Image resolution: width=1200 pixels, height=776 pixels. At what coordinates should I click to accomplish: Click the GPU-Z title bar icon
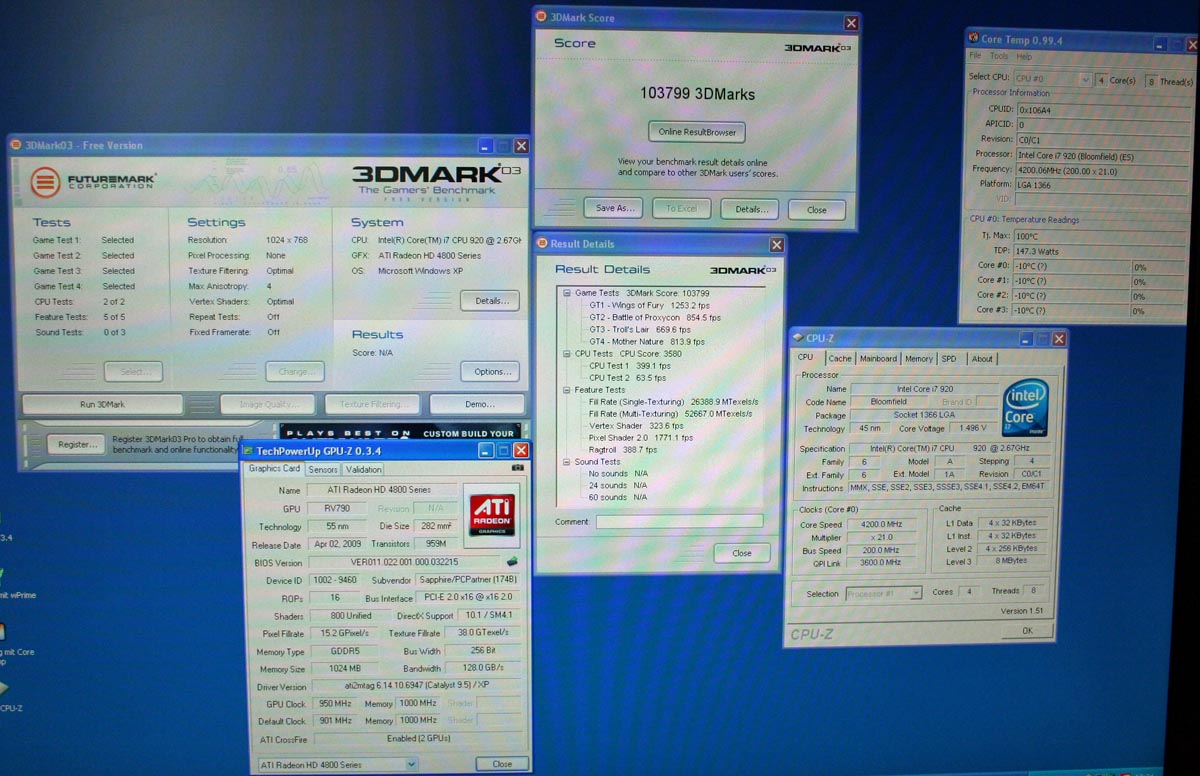[x=248, y=451]
